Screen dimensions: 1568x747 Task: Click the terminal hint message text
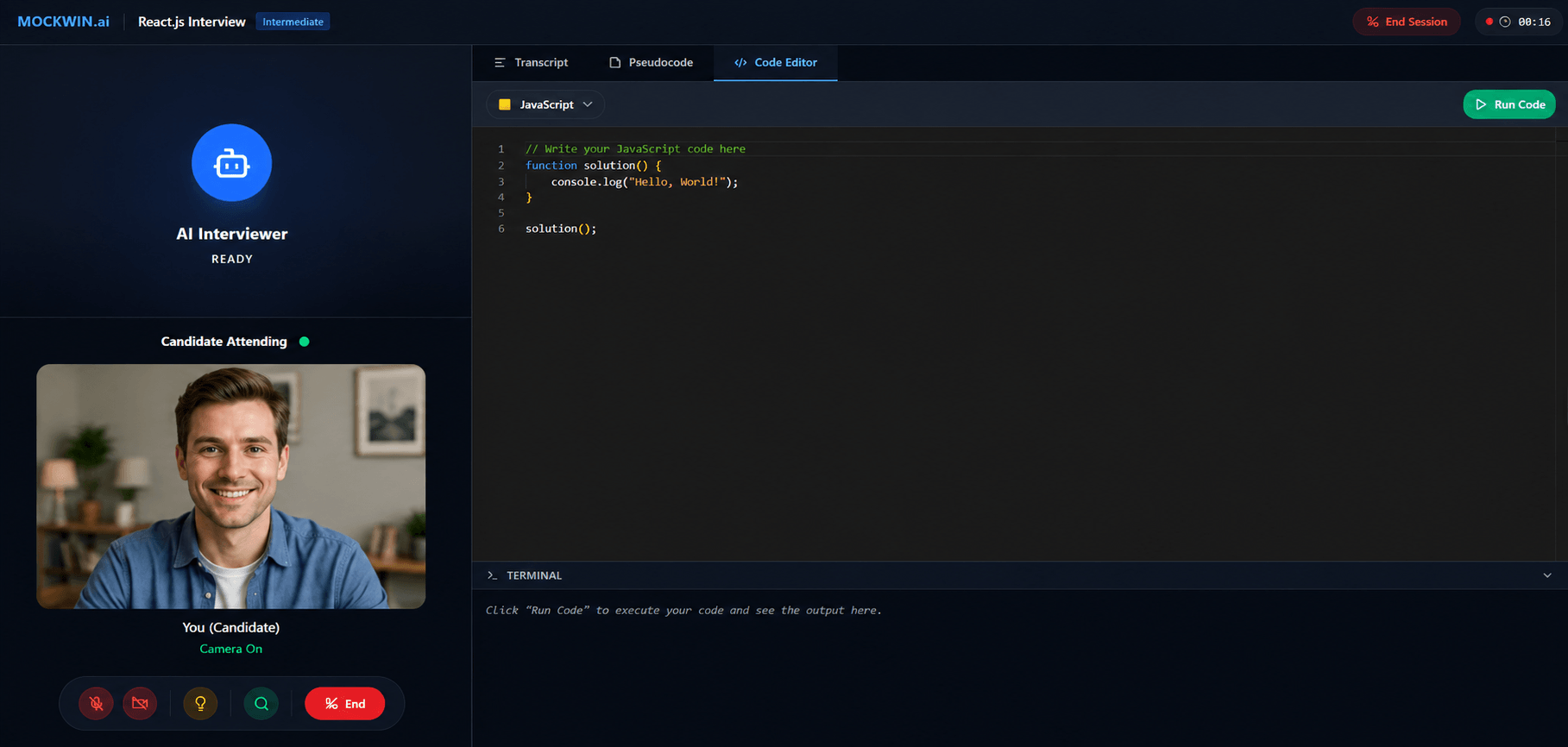(683, 610)
